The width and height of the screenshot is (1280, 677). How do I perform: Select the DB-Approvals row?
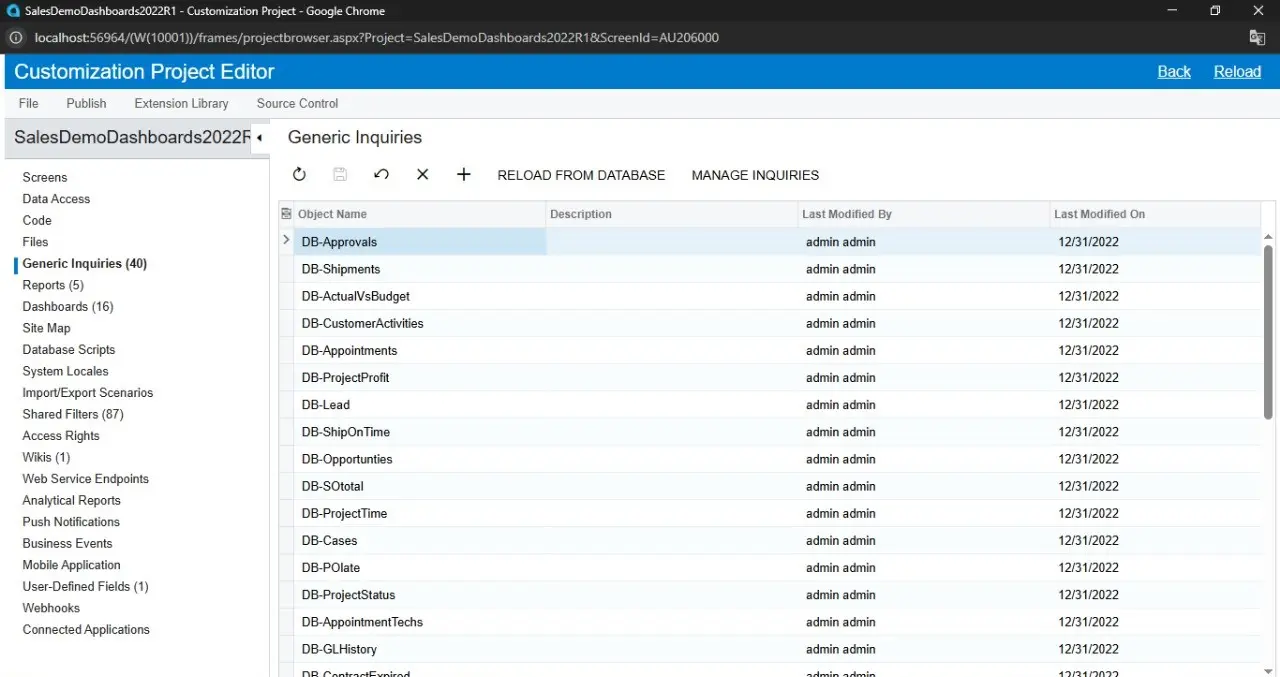coord(770,242)
